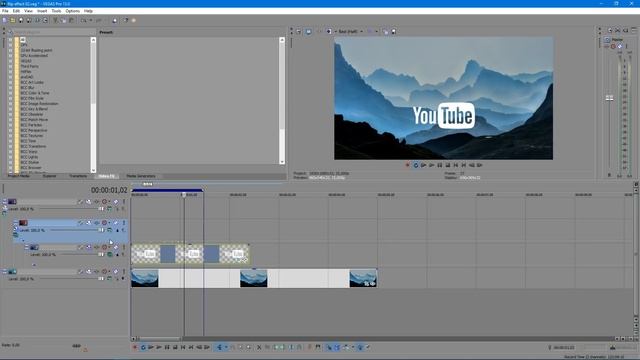Screen dimensions: 640x360
Task: Open the View menu
Action: [x=29, y=11]
